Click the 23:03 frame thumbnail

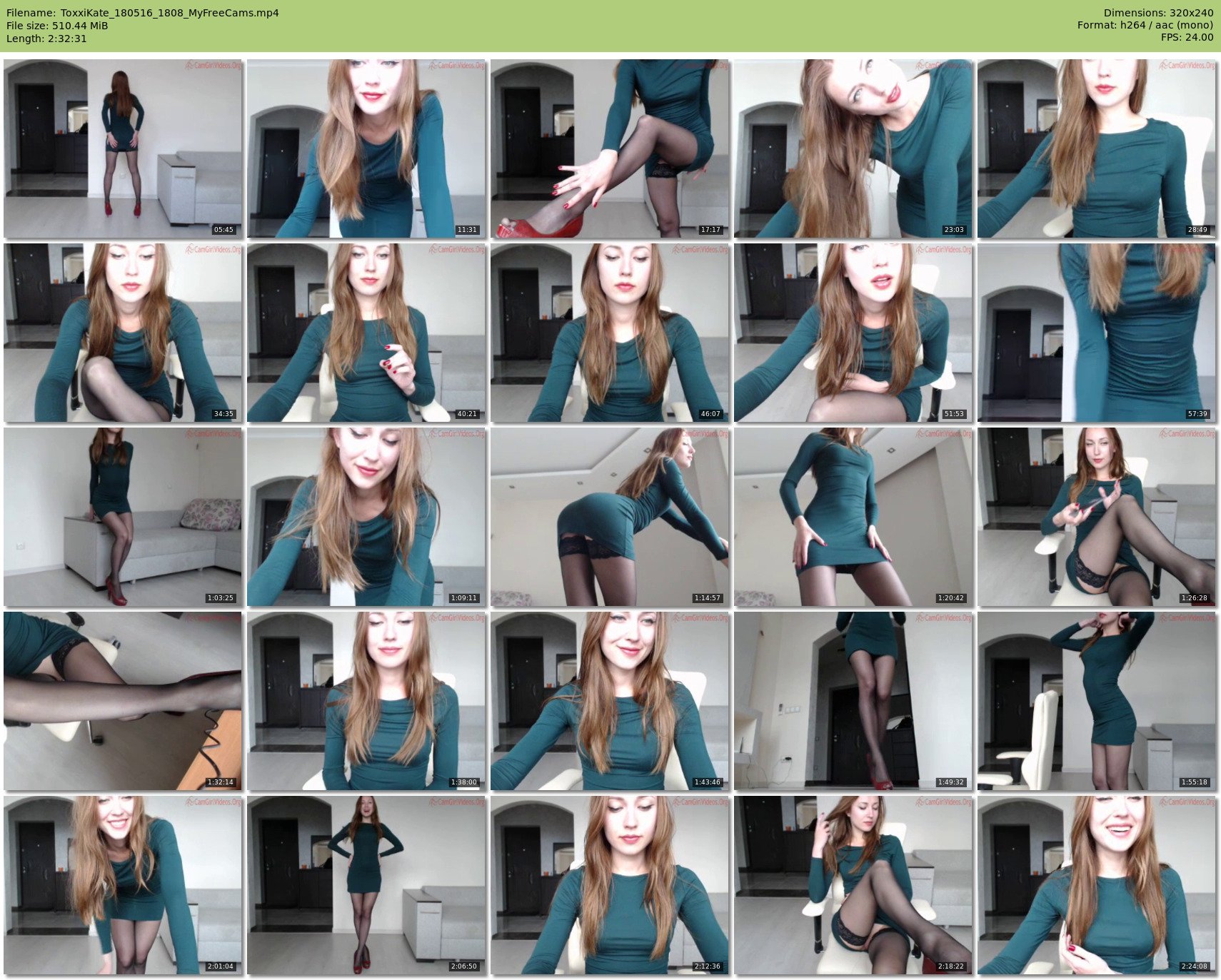point(853,148)
